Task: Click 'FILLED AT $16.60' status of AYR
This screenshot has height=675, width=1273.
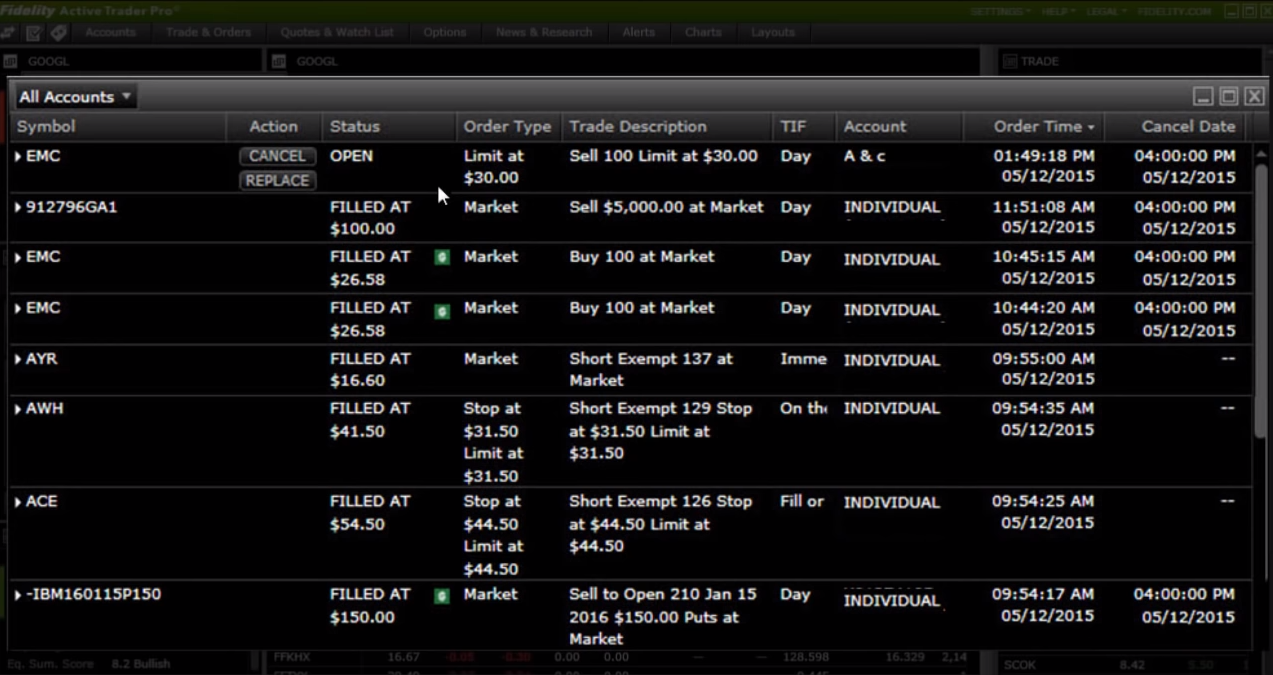Action: [370, 369]
